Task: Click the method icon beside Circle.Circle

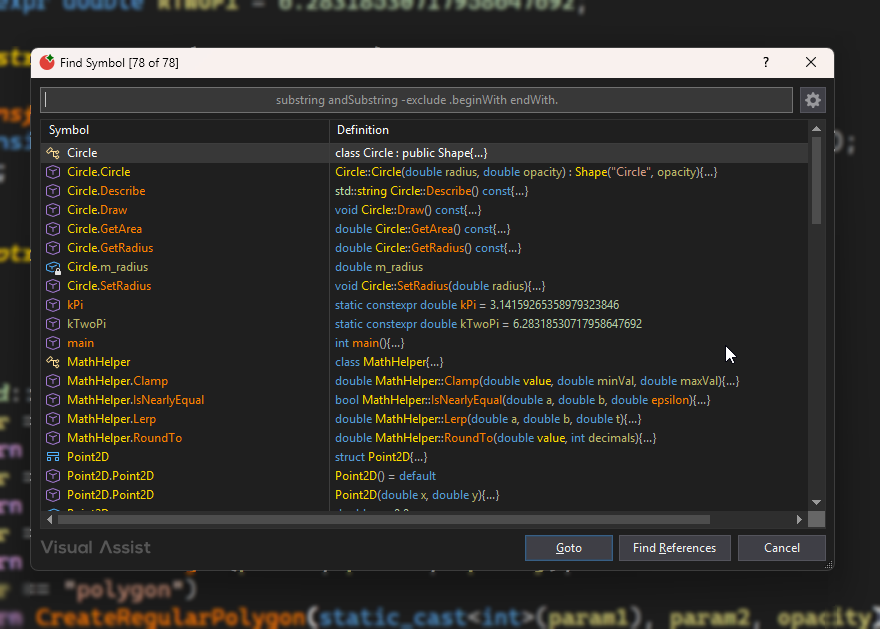Action: [x=53, y=172]
